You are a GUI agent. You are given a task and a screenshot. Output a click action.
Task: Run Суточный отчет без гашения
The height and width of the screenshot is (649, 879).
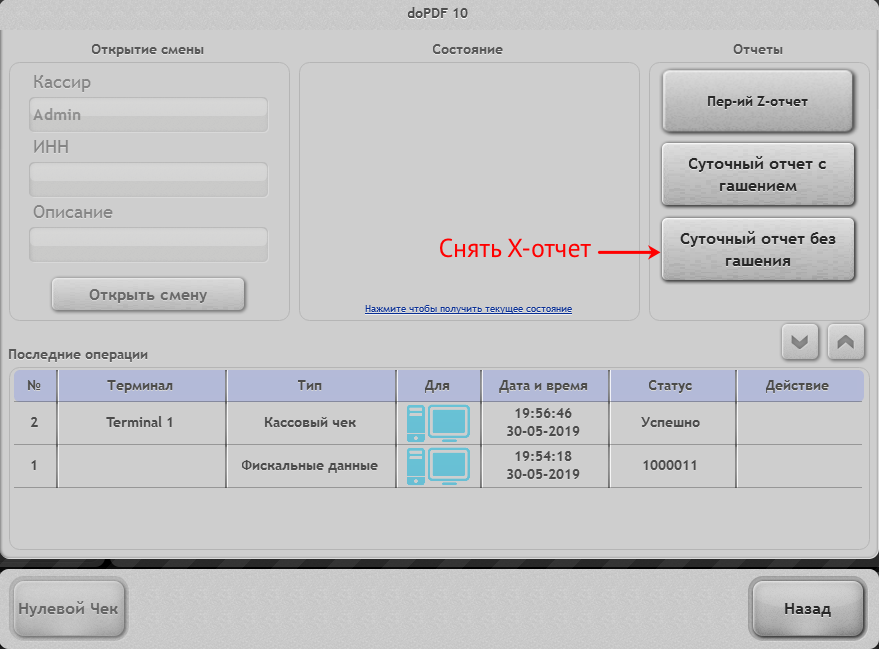pyautogui.click(x=757, y=249)
